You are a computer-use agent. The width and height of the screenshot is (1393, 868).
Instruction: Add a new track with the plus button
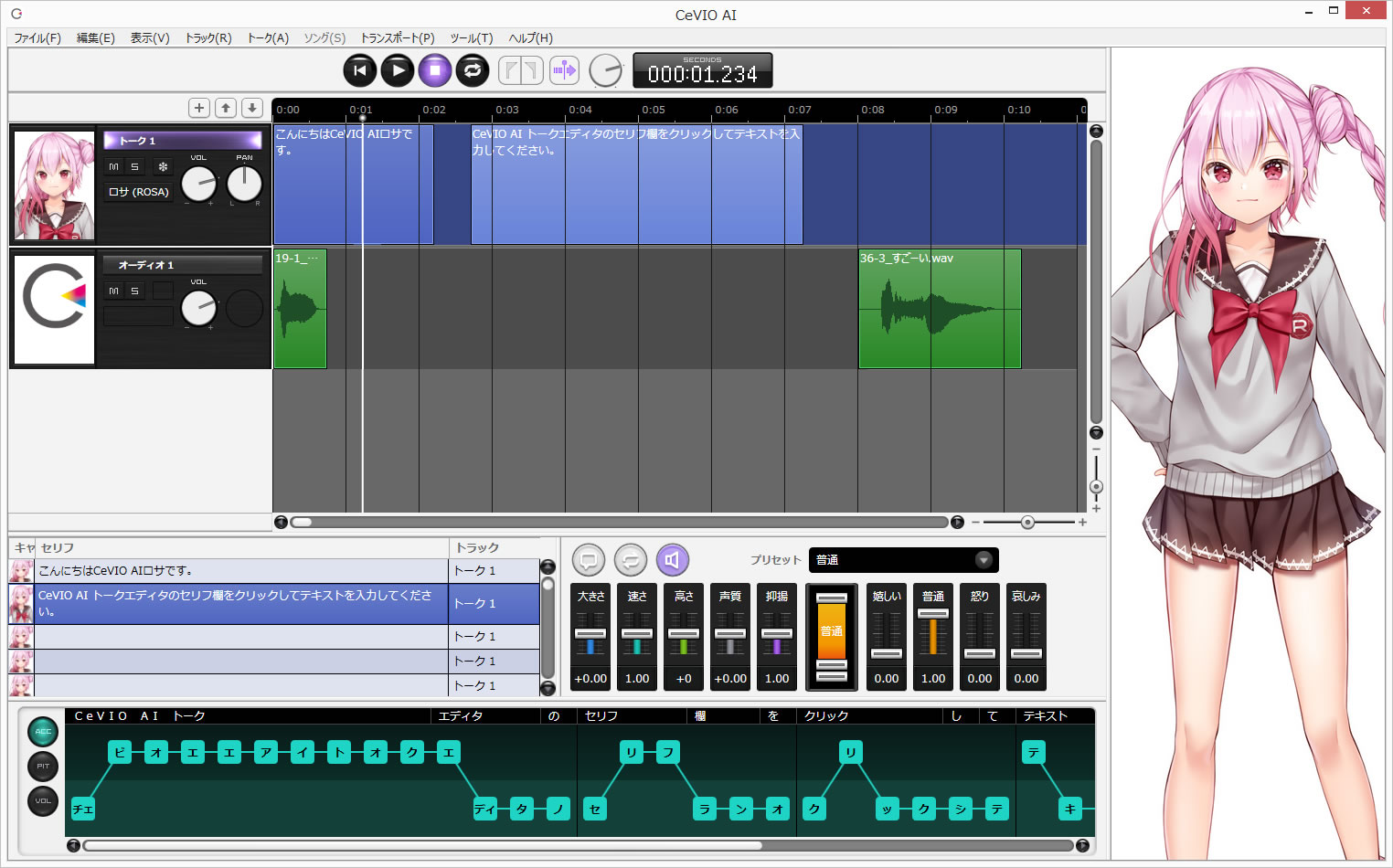[x=199, y=108]
